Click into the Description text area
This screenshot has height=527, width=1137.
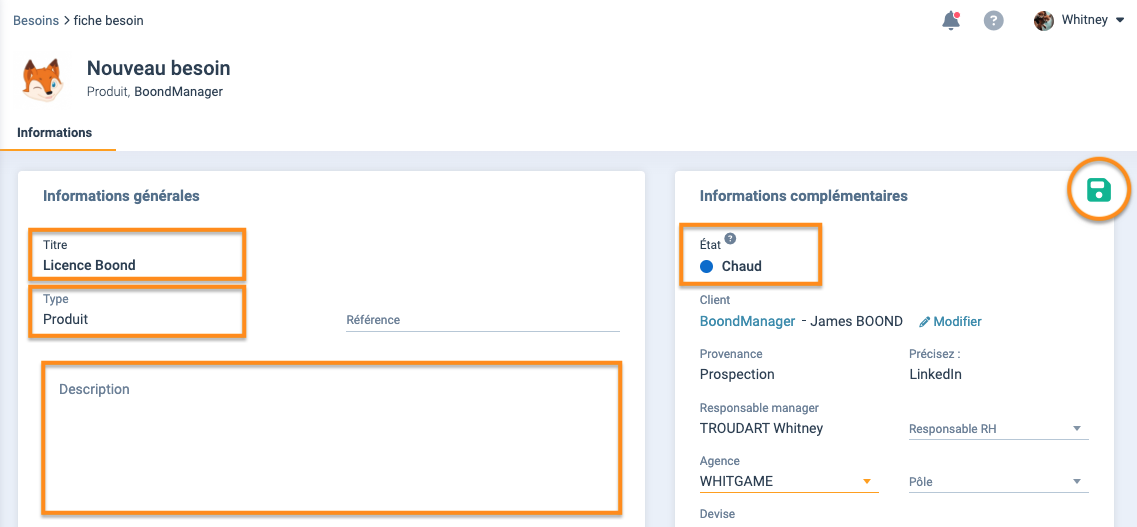331,438
